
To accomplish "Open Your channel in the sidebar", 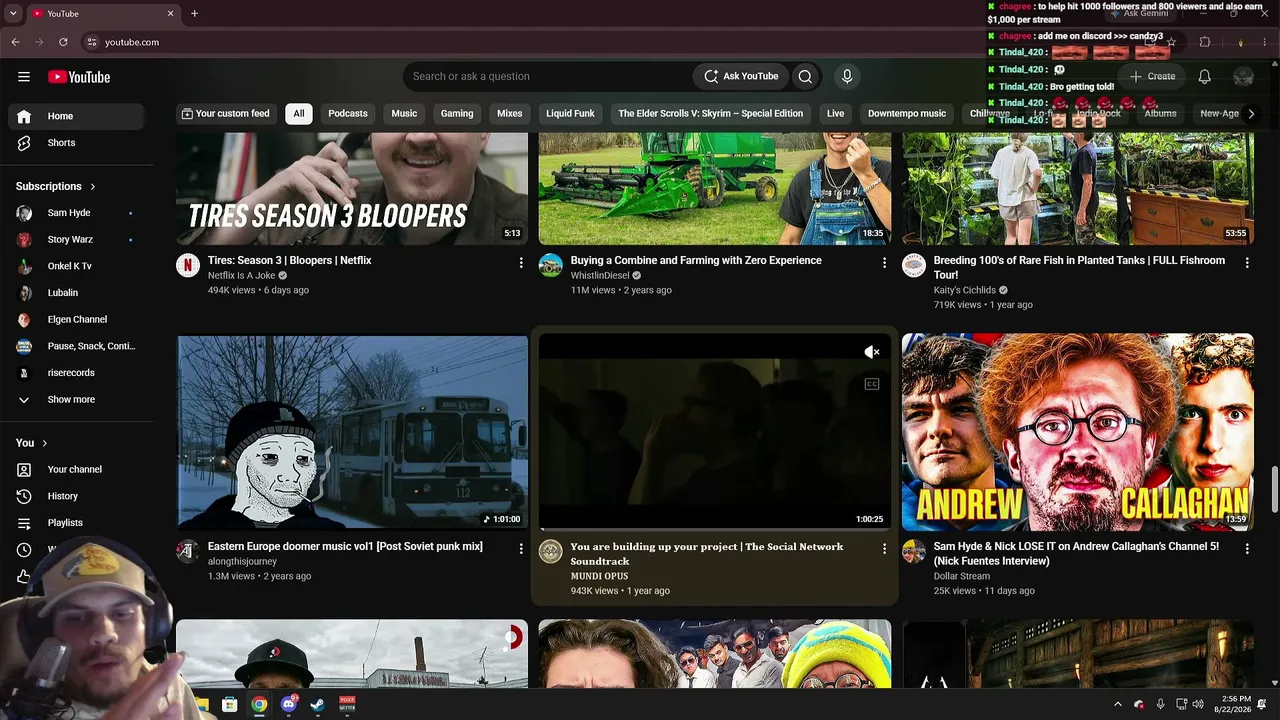I will [x=77, y=469].
